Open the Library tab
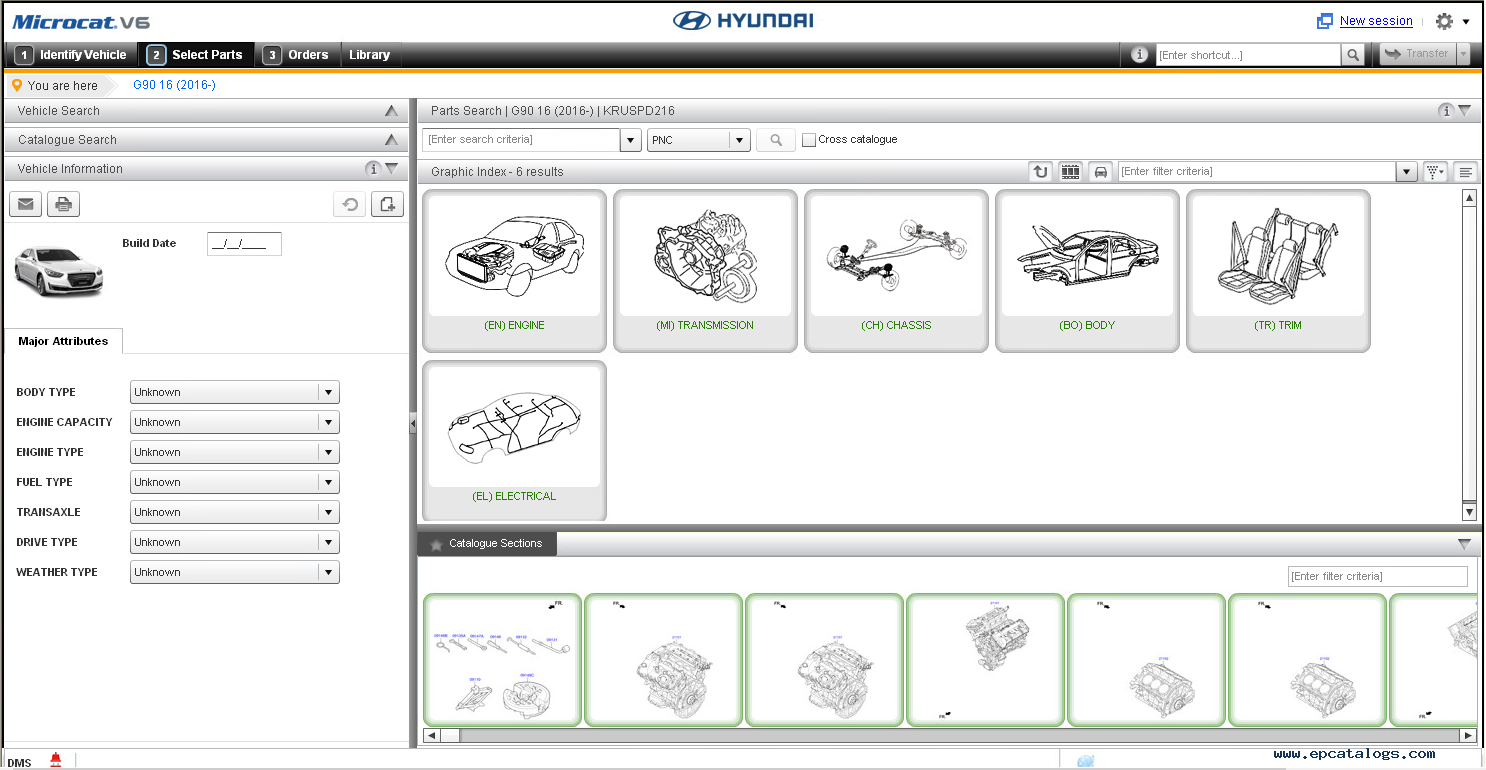This screenshot has height=770, width=1486. 369,55
